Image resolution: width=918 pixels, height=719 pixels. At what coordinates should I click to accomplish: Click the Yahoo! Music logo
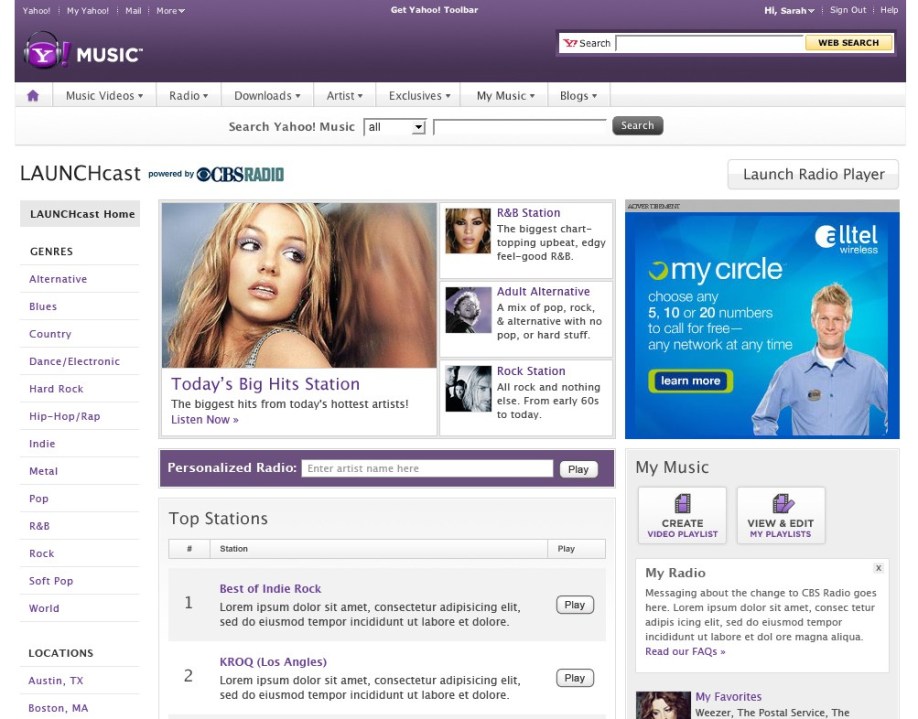(x=84, y=53)
